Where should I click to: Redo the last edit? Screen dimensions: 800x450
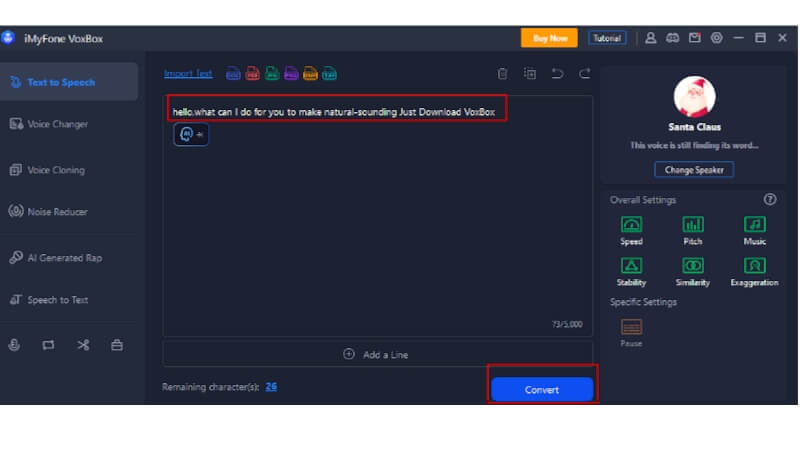pyautogui.click(x=585, y=73)
